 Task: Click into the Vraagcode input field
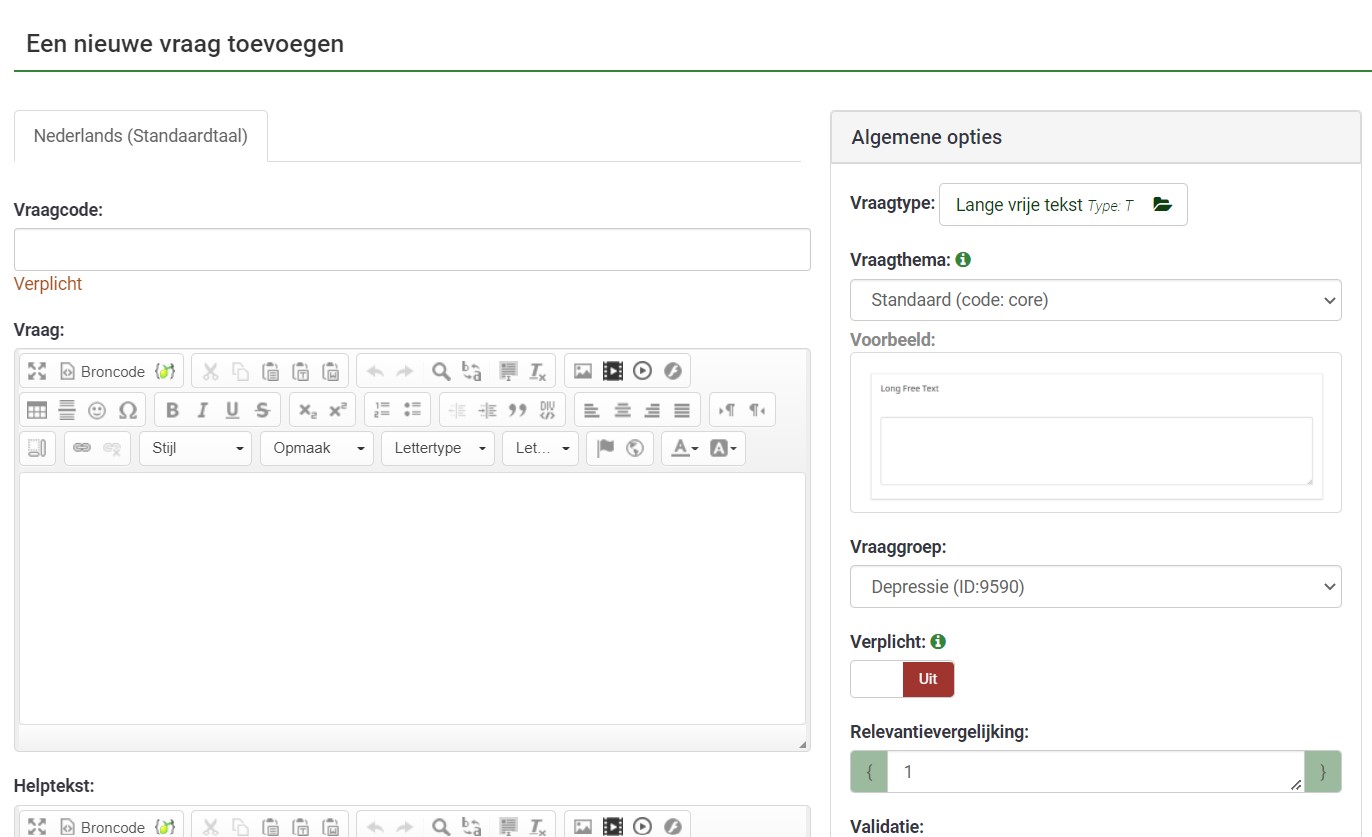point(412,250)
